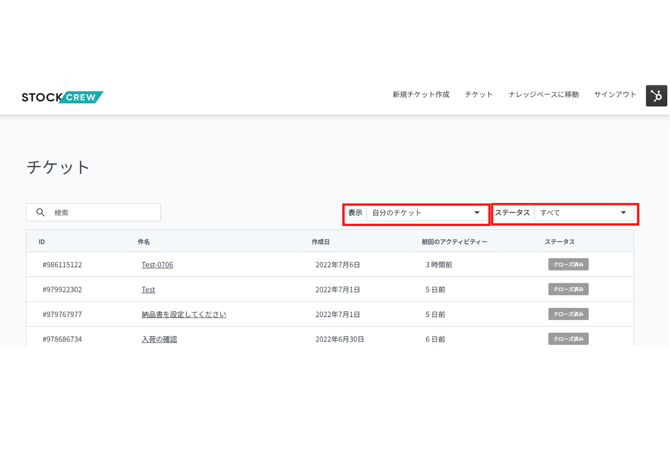
Task: Click the STOCKCREW logo
Action: tap(62, 97)
